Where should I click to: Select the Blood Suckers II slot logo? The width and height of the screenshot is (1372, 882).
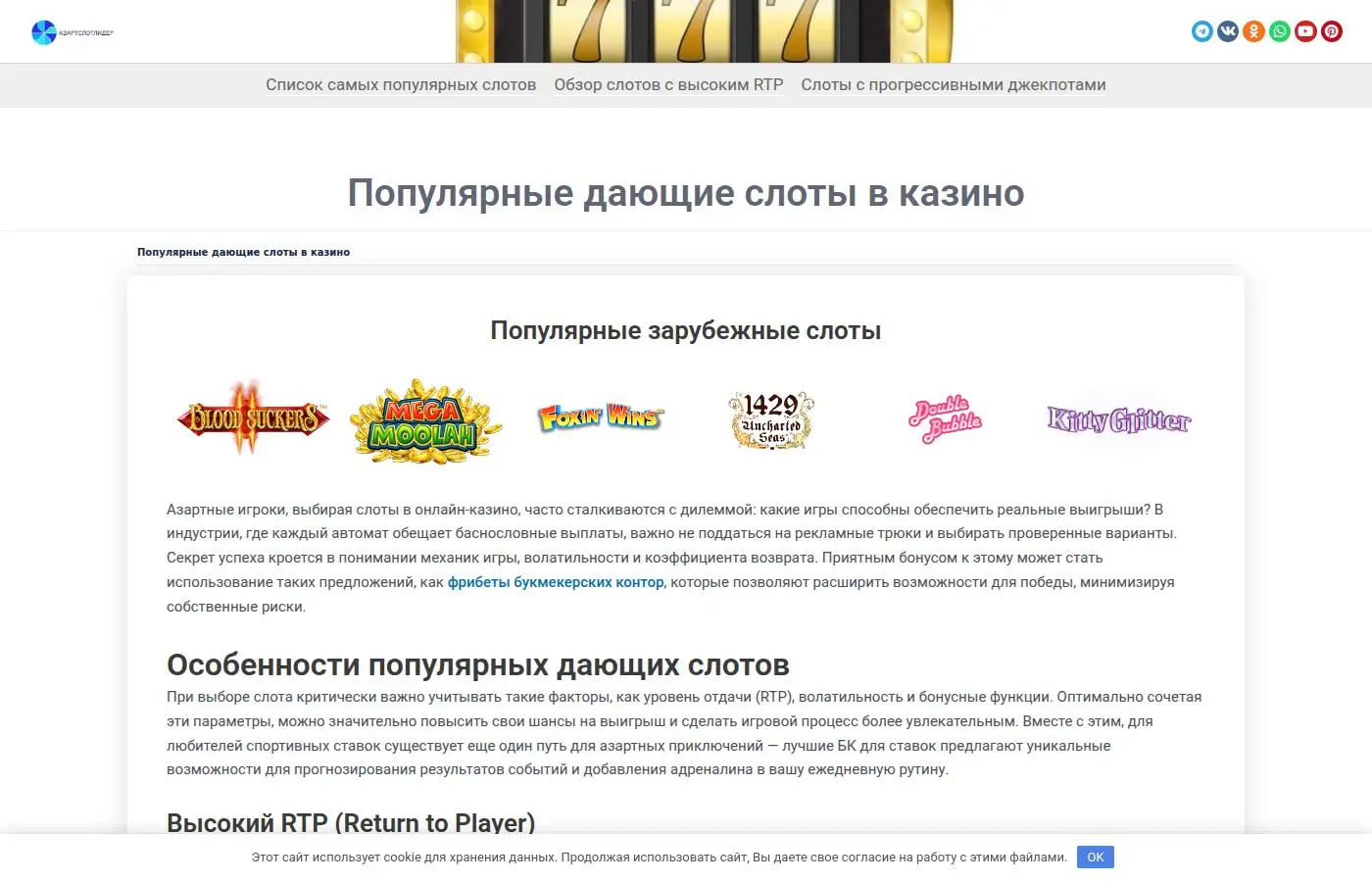253,418
